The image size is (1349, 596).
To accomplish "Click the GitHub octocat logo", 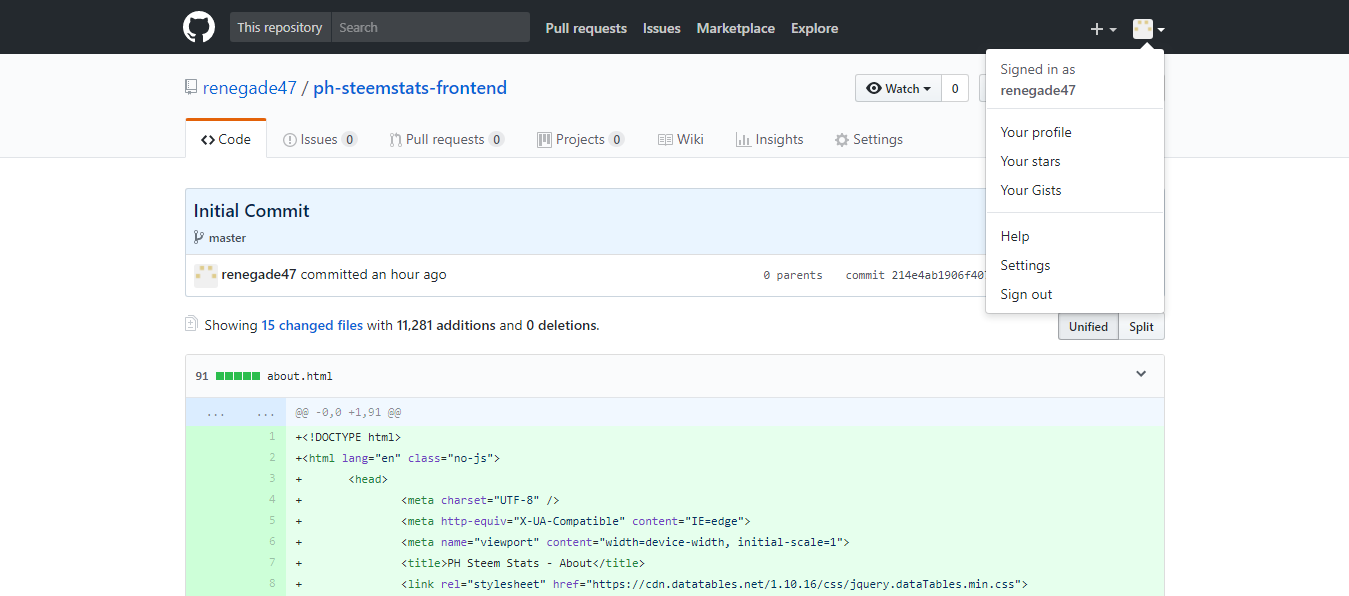I will click(199, 27).
